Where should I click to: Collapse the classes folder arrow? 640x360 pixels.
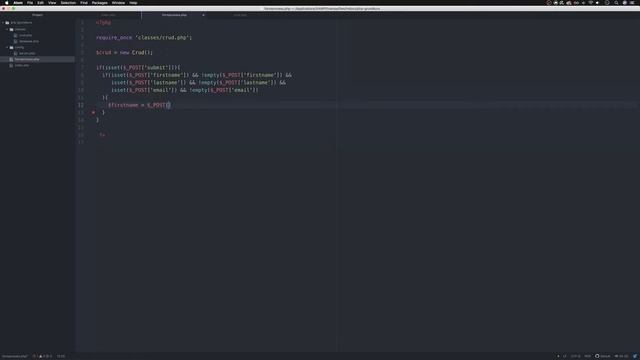click(7, 29)
